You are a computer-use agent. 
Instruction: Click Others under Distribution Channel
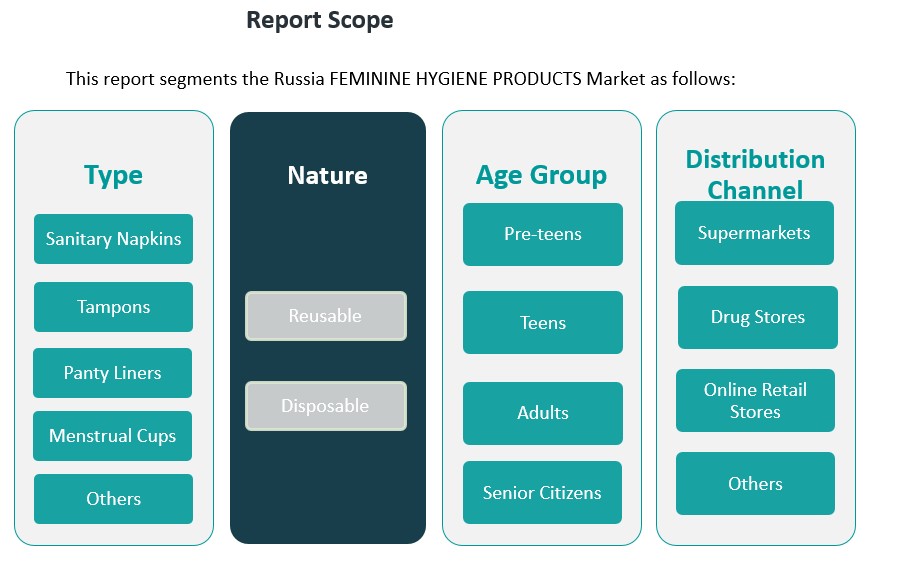click(755, 484)
